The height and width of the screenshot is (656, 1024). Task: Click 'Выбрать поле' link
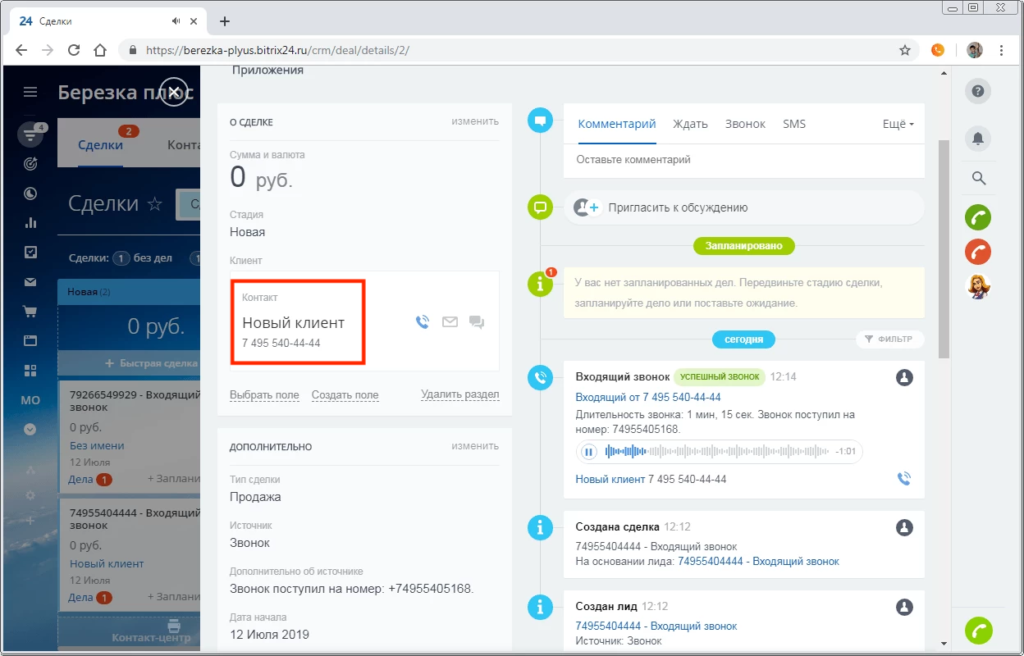point(264,395)
